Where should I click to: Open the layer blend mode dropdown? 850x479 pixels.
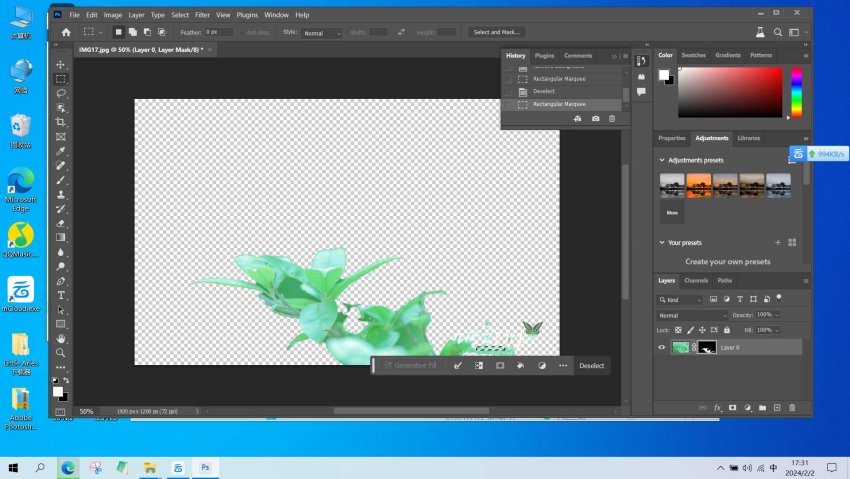point(692,315)
